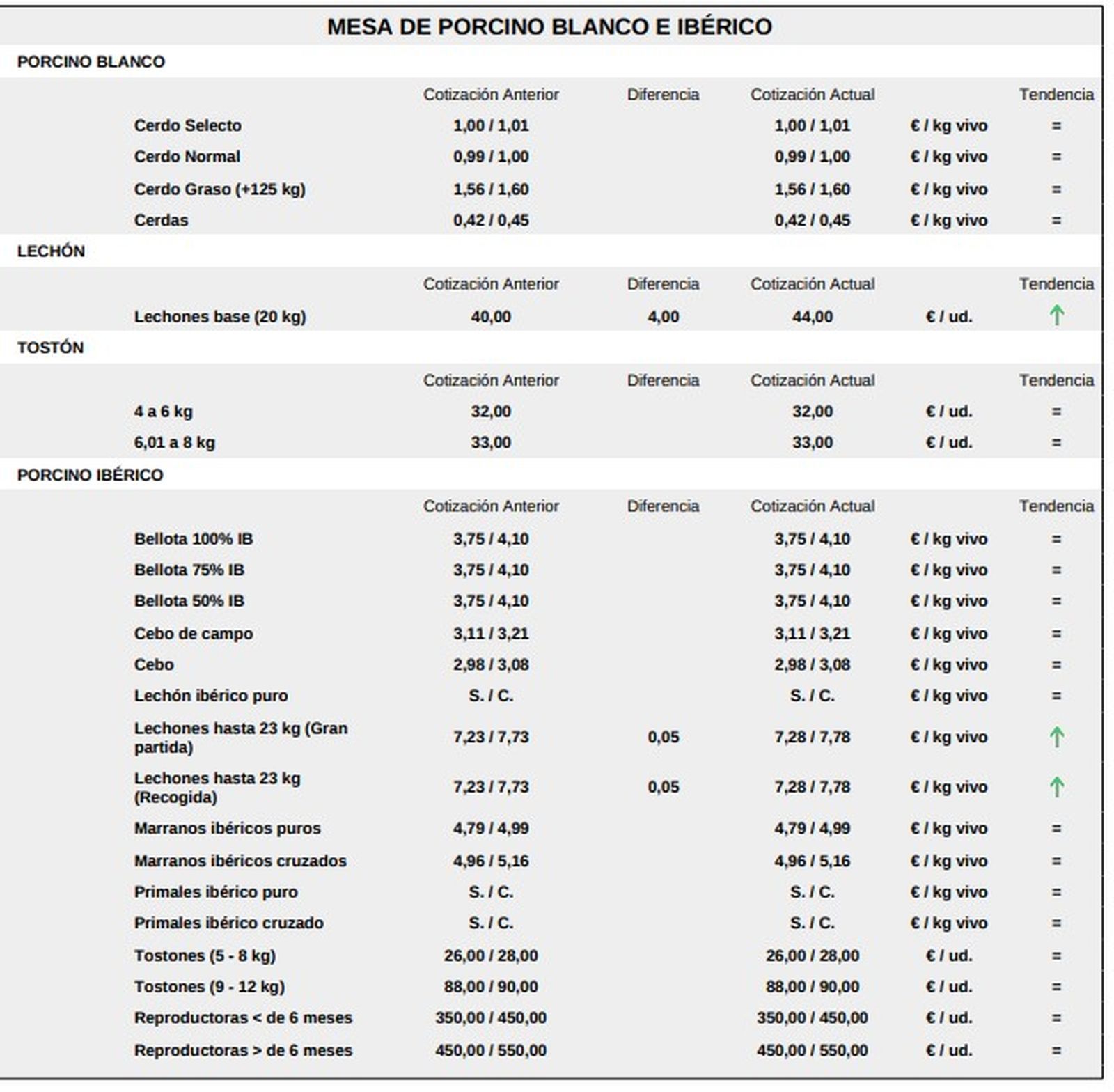Click the Marranos ibéricos cruzados row label
Viewport: 1114px width, 1092px height.
(240, 861)
